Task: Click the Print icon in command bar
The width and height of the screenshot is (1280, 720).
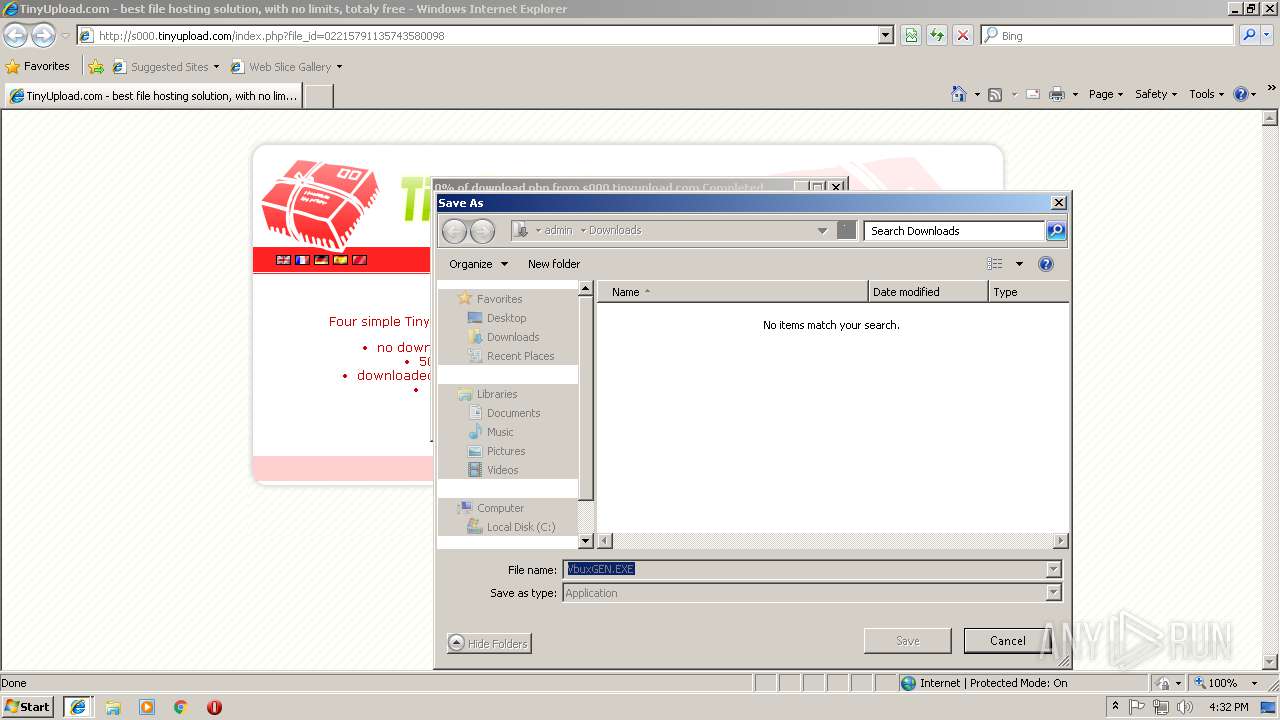Action: click(x=1057, y=94)
